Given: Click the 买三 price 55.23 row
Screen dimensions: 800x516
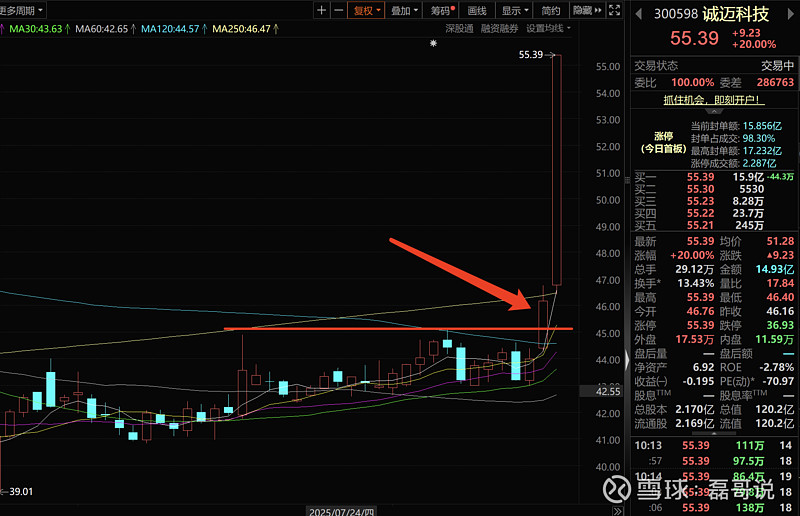Looking at the screenshot, I should tap(714, 201).
